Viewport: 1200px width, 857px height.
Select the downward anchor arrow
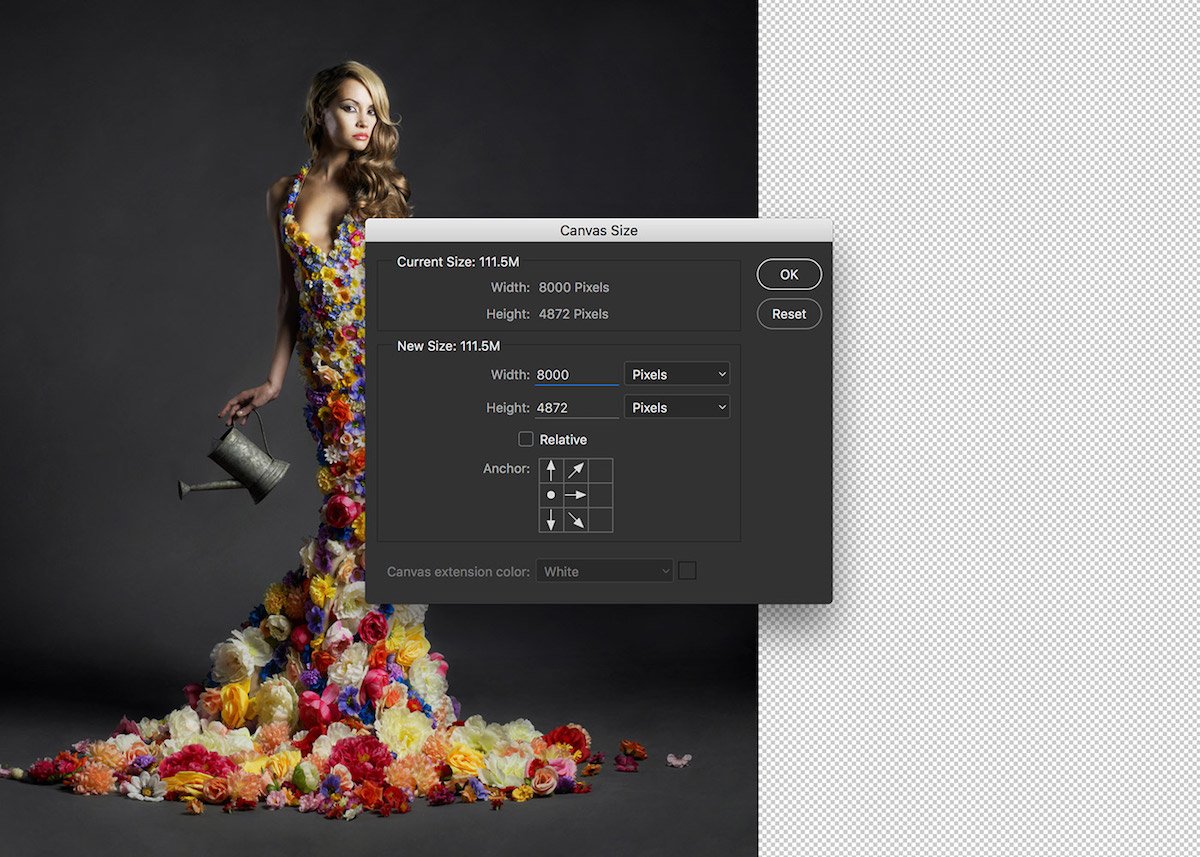551,520
